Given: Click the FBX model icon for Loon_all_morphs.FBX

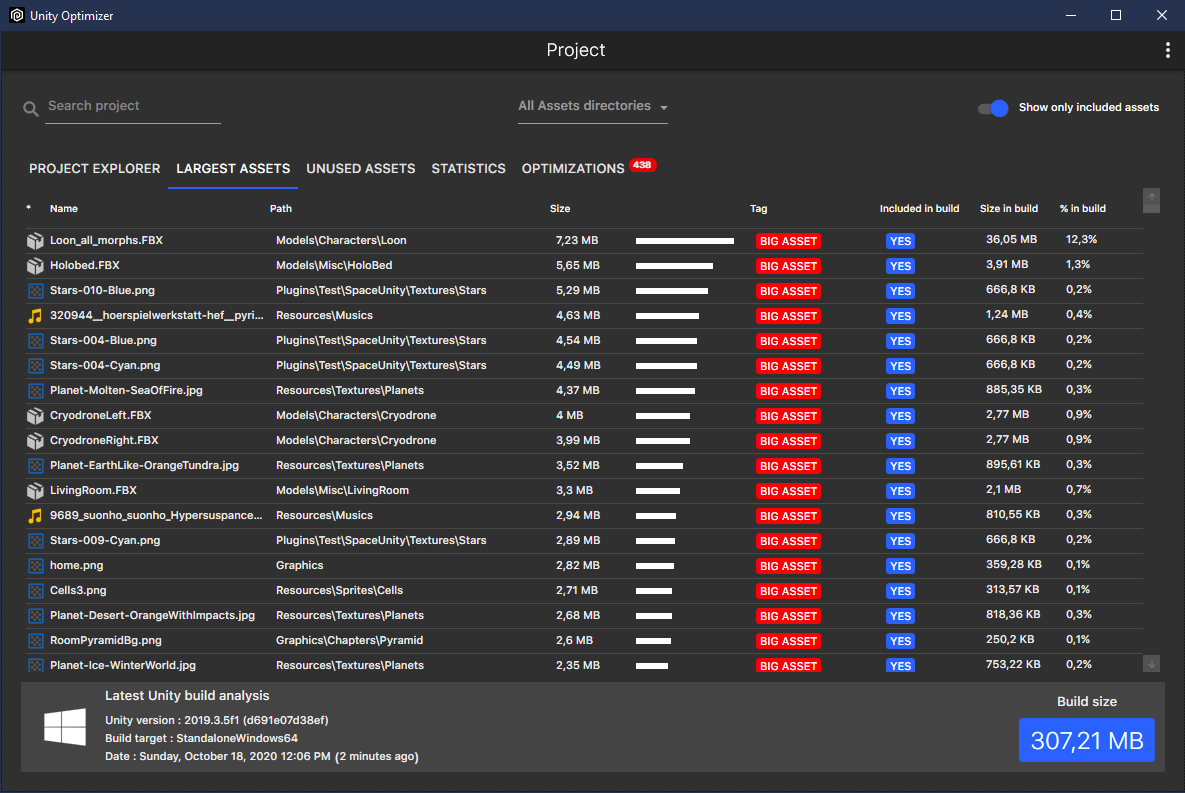Looking at the screenshot, I should [x=35, y=240].
